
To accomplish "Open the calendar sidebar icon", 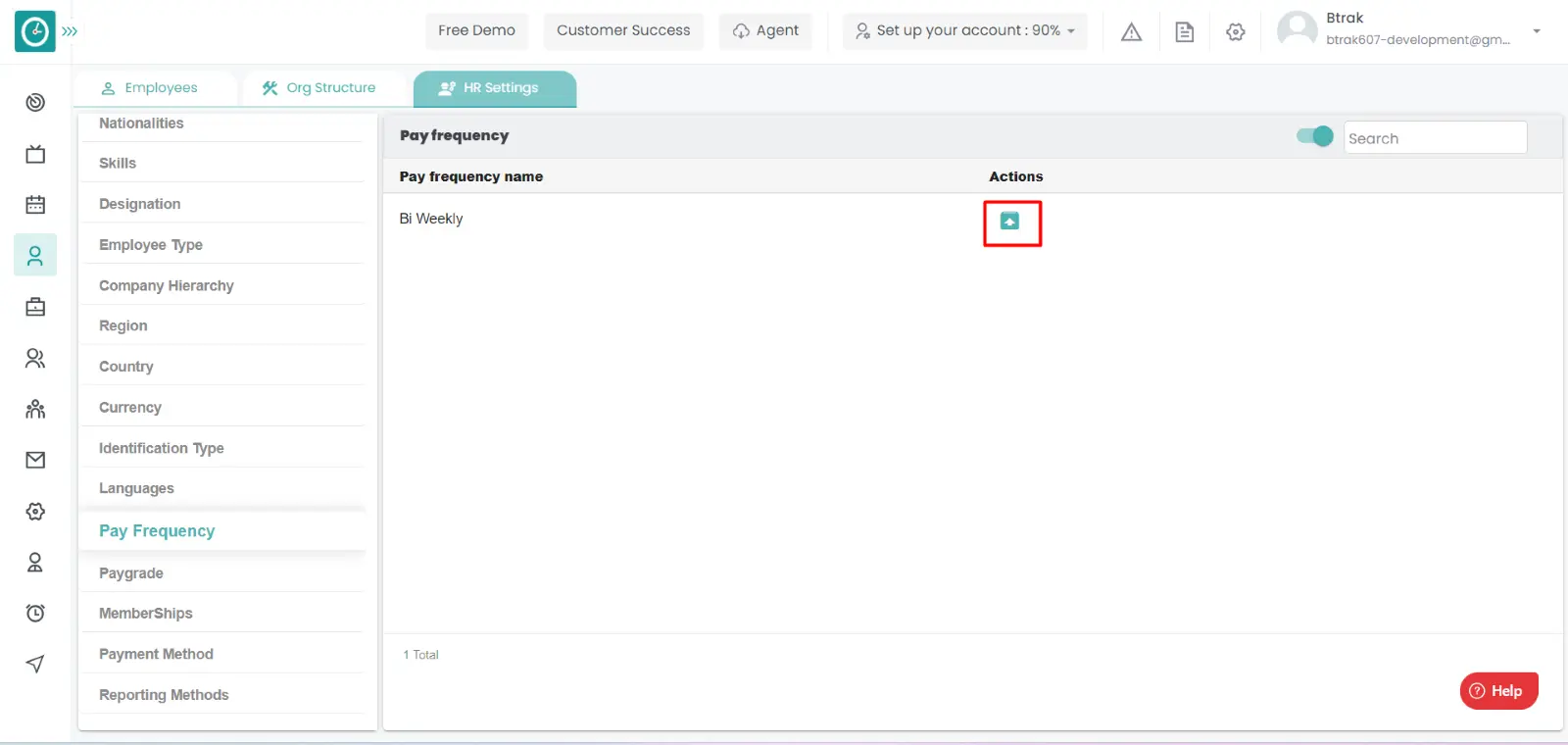I will coord(35,205).
